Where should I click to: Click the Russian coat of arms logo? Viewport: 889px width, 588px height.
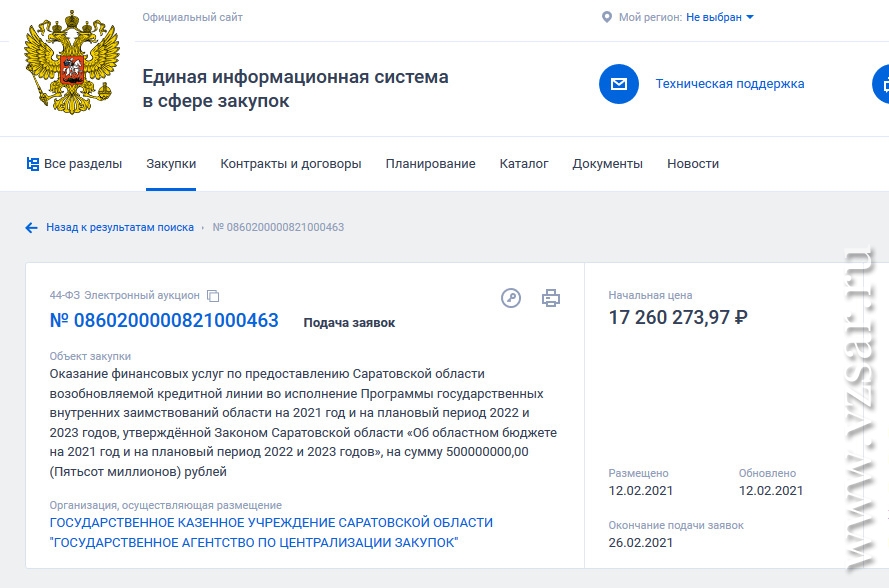71,62
